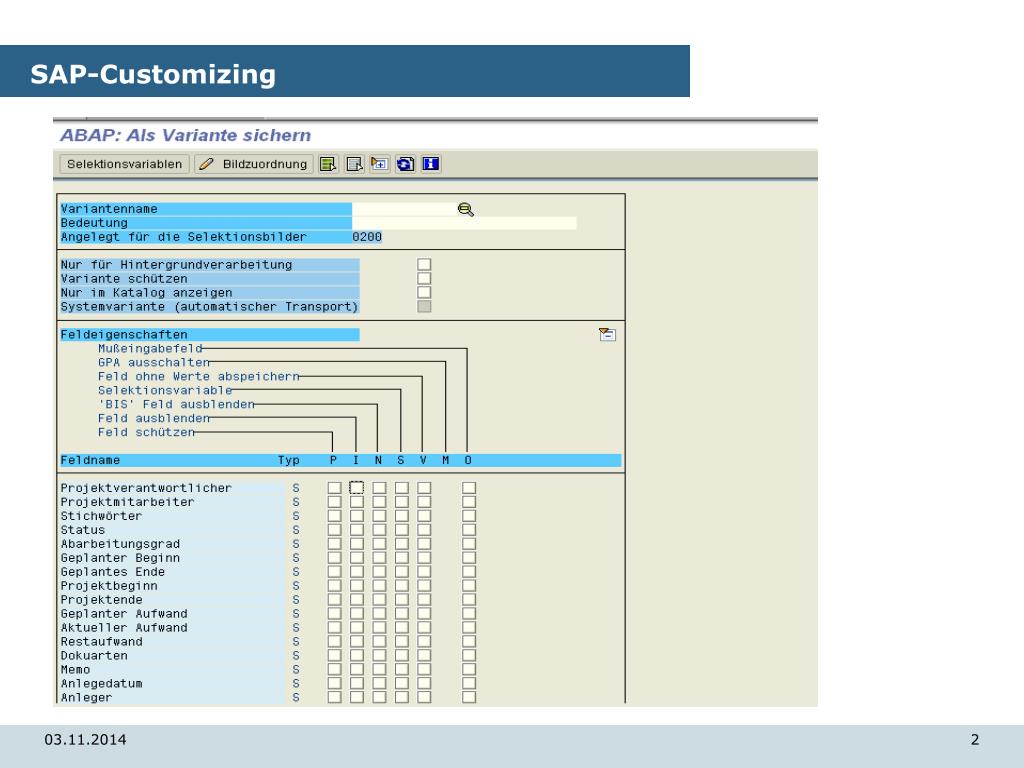Check O box for Anleger row
The height and width of the screenshot is (768, 1024).
(469, 697)
